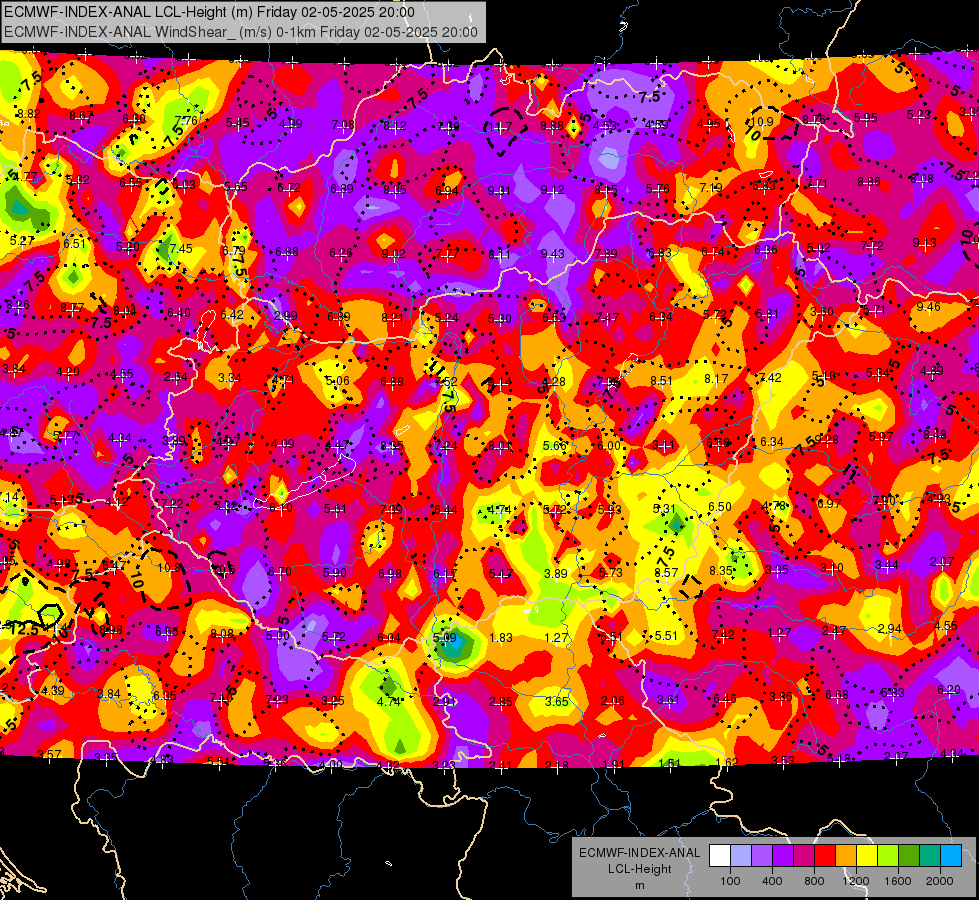
Task: Click the wind shear value 8.82
Action: pyautogui.click(x=29, y=114)
